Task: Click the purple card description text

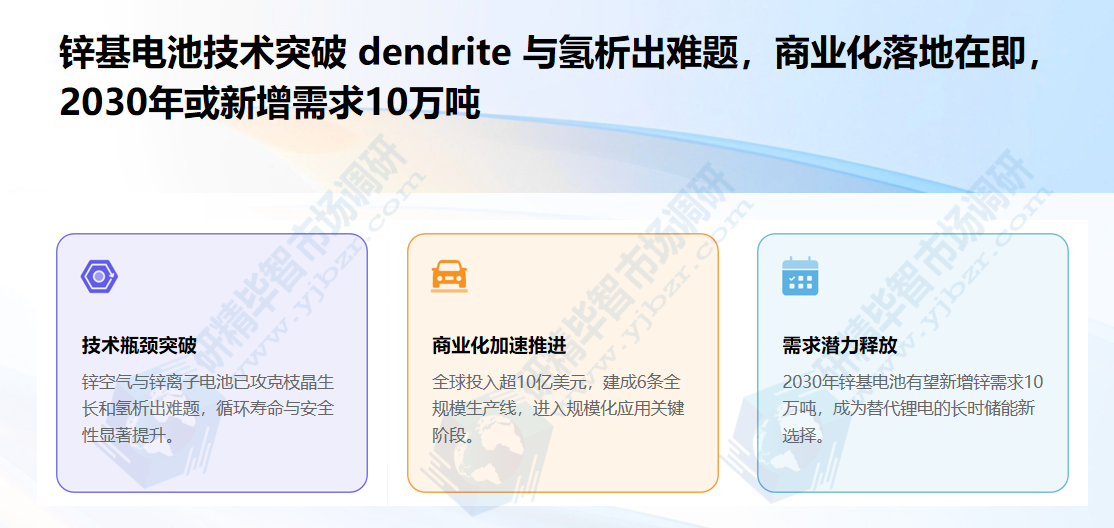Action: 208,409
